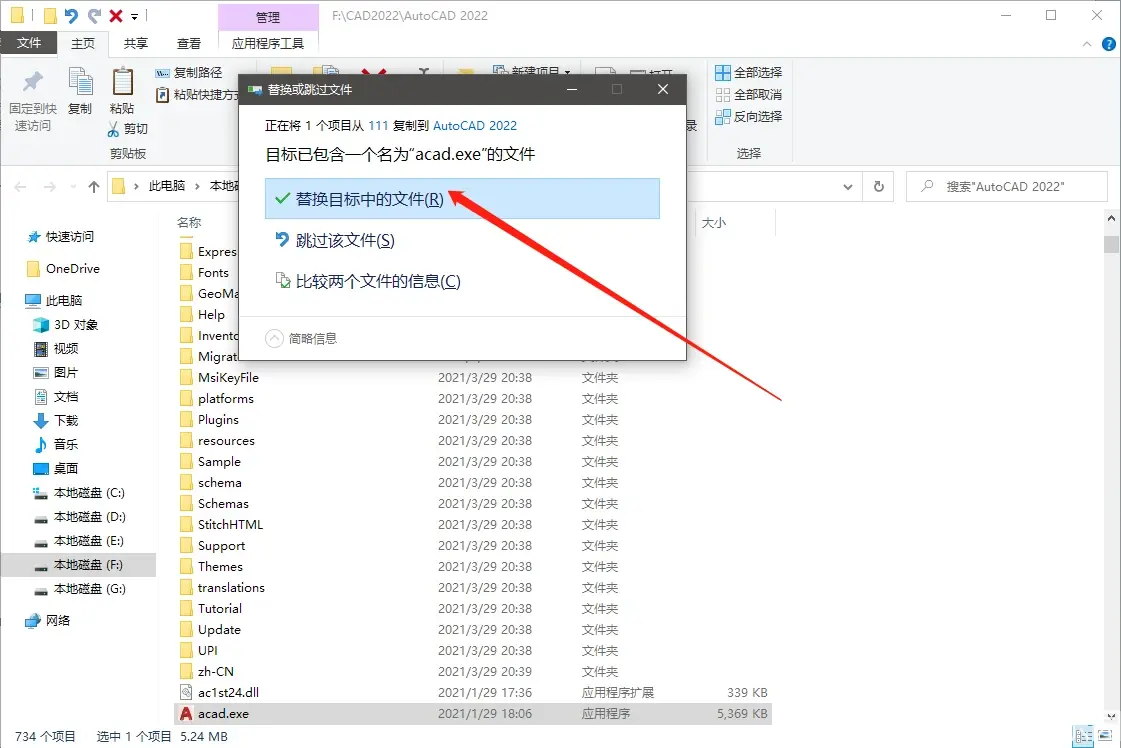Screen dimensions: 1121x748
Task: Expand the address bar history dropdown
Action: pos(847,187)
